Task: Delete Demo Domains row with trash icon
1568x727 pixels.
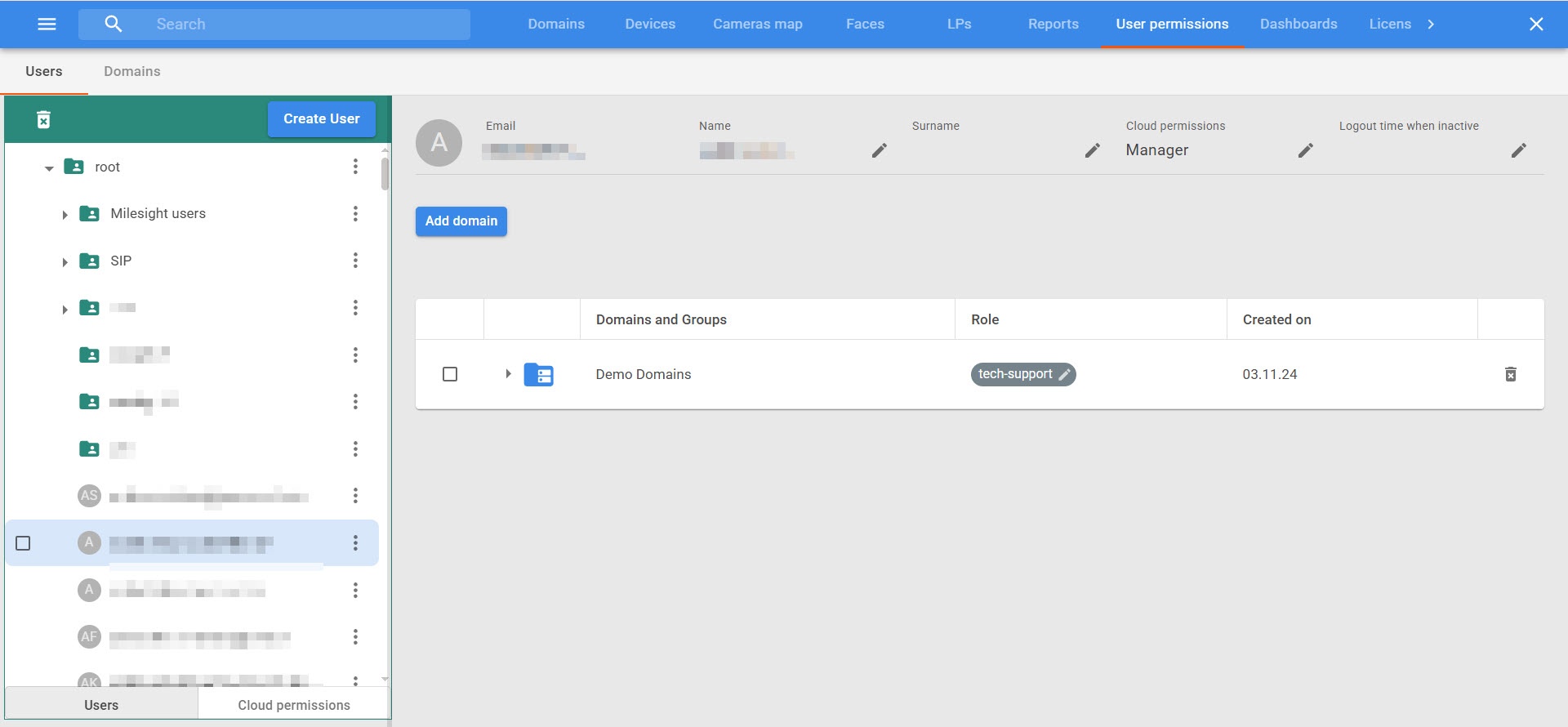Action: 1511,374
